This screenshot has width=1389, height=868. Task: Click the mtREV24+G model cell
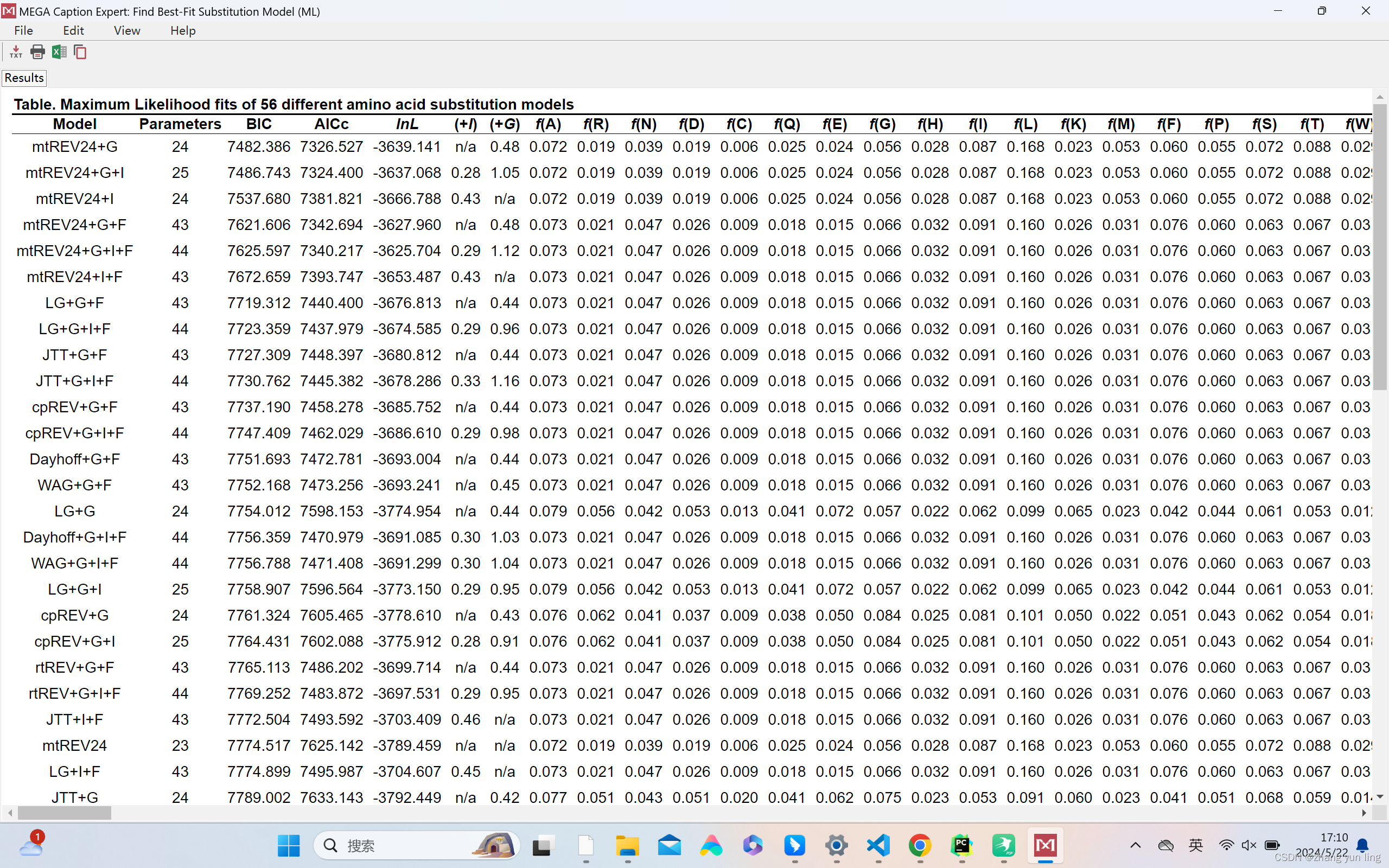coord(75,147)
